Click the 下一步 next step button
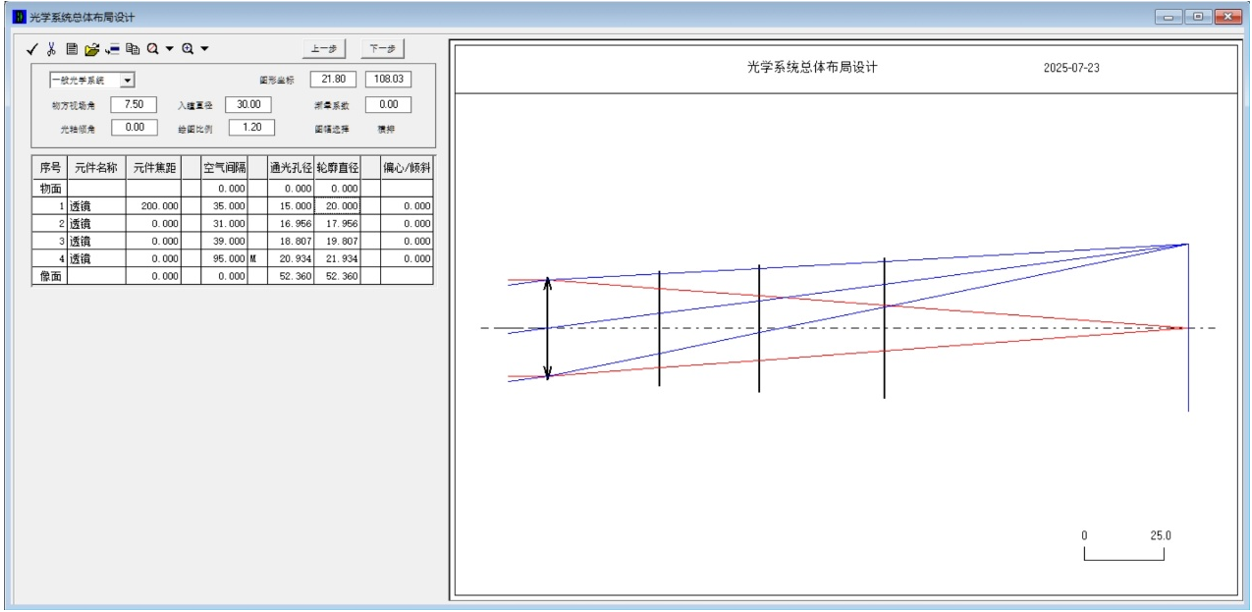 381,49
